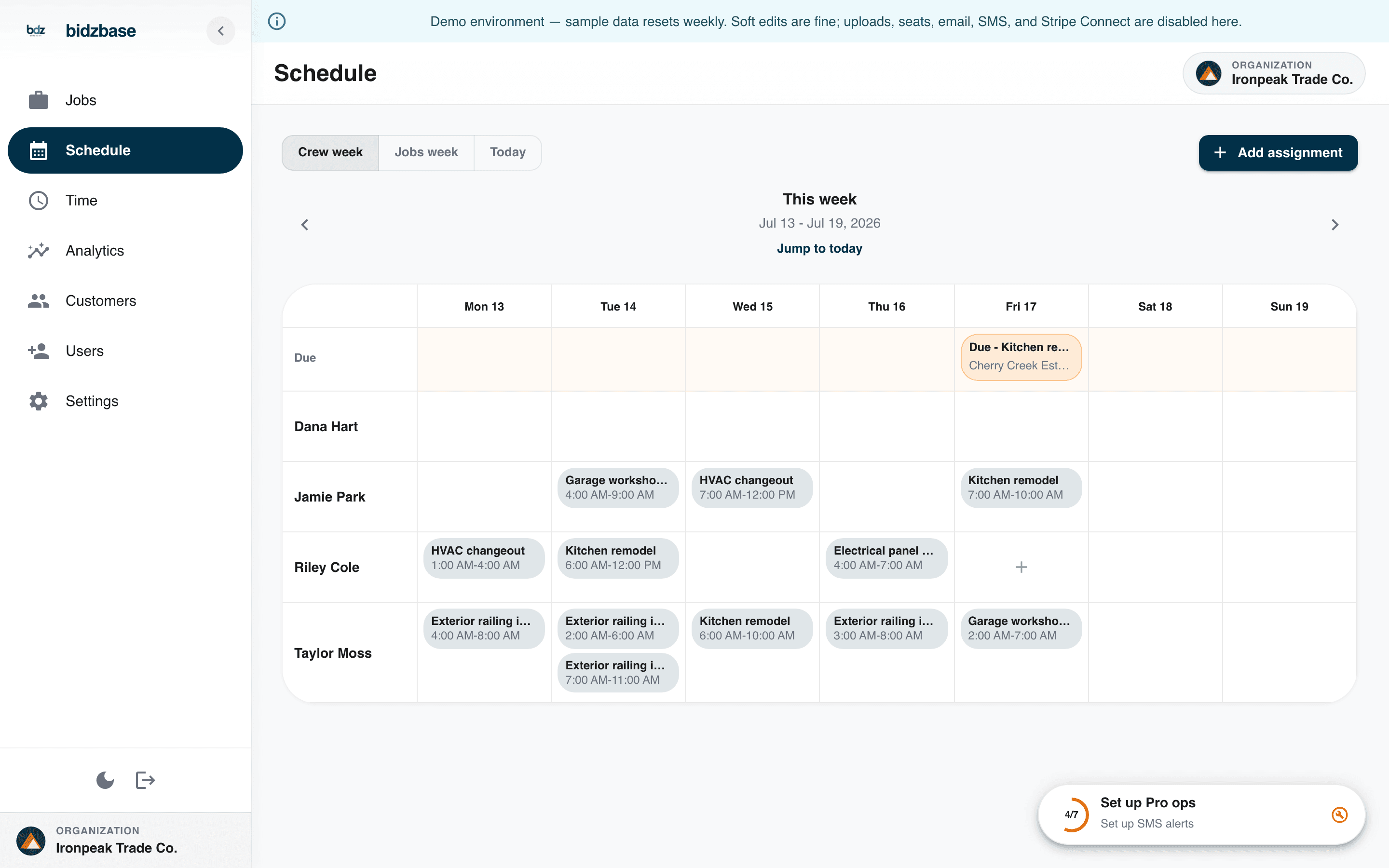1389x868 pixels.
Task: Go to previous week arrow
Action: pos(305,224)
